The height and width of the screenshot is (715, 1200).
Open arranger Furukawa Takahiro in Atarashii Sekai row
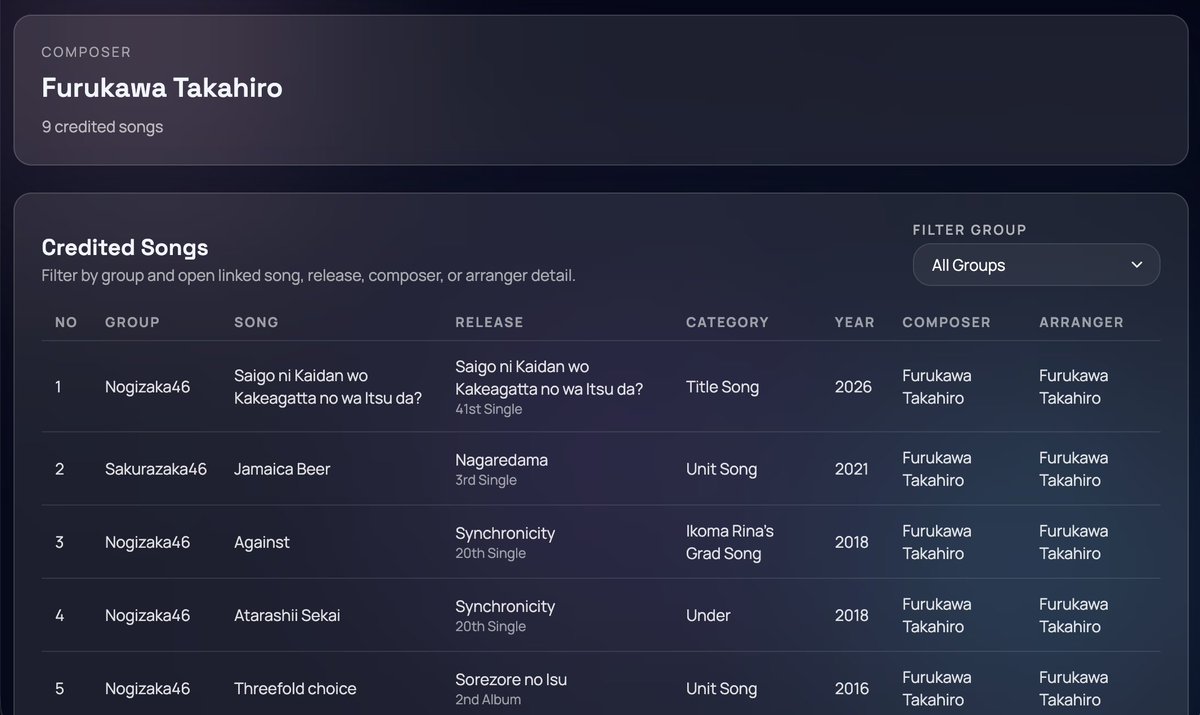1074,615
